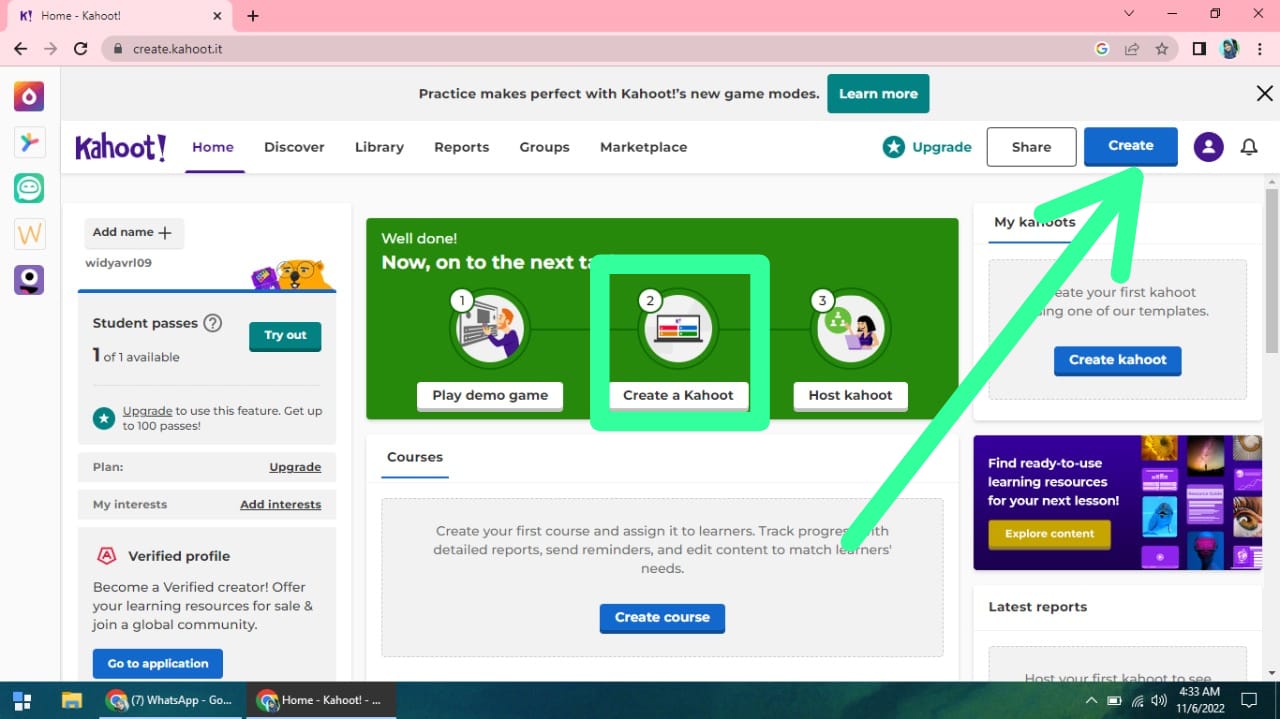The width and height of the screenshot is (1280, 719).
Task: Click the Create kahoot button
Action: coord(1117,361)
